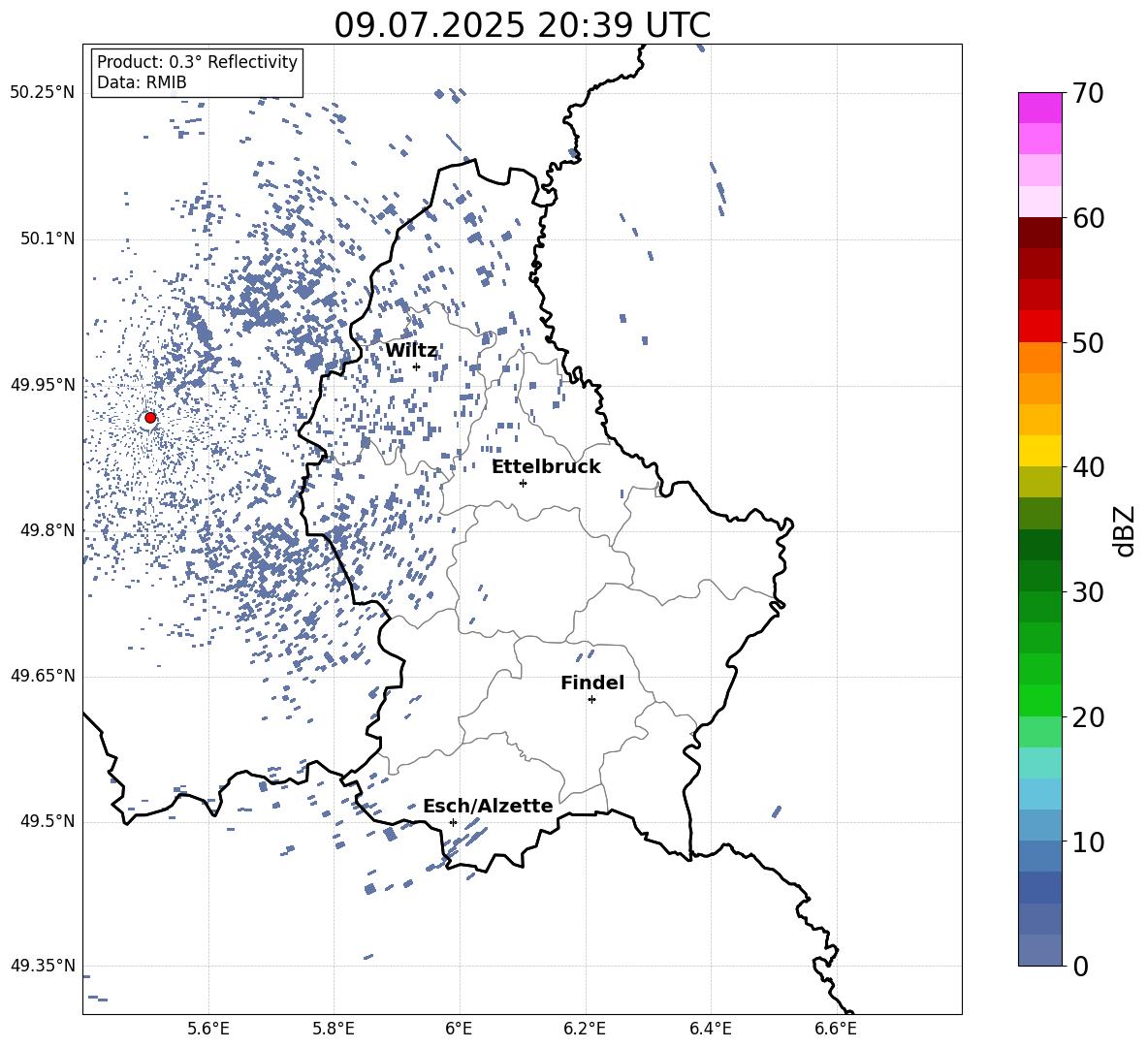Click the title 09.07.2025 20:39 UTC
This screenshot has width=1148, height=1048.
(x=522, y=25)
